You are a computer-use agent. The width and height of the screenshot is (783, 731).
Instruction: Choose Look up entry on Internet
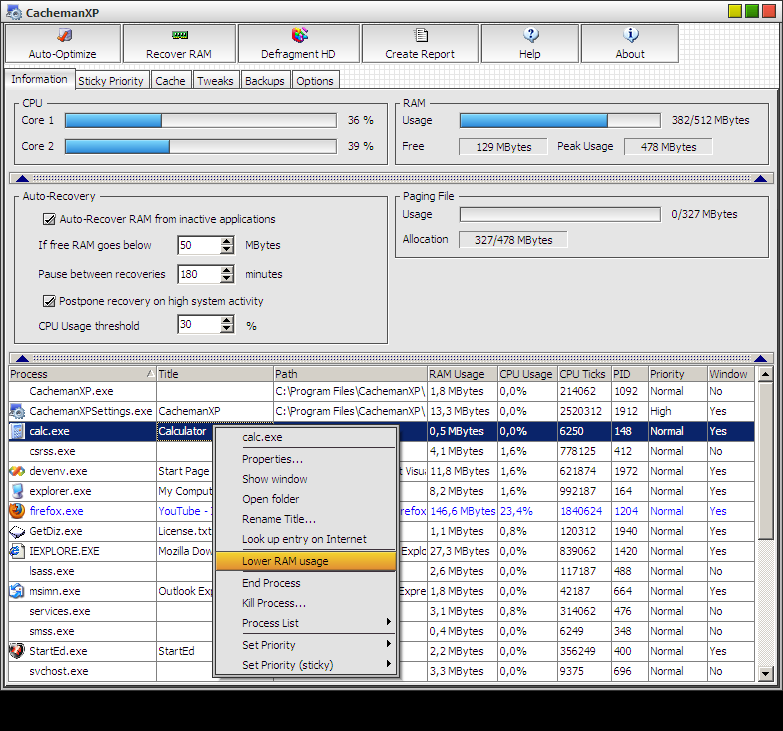point(306,539)
